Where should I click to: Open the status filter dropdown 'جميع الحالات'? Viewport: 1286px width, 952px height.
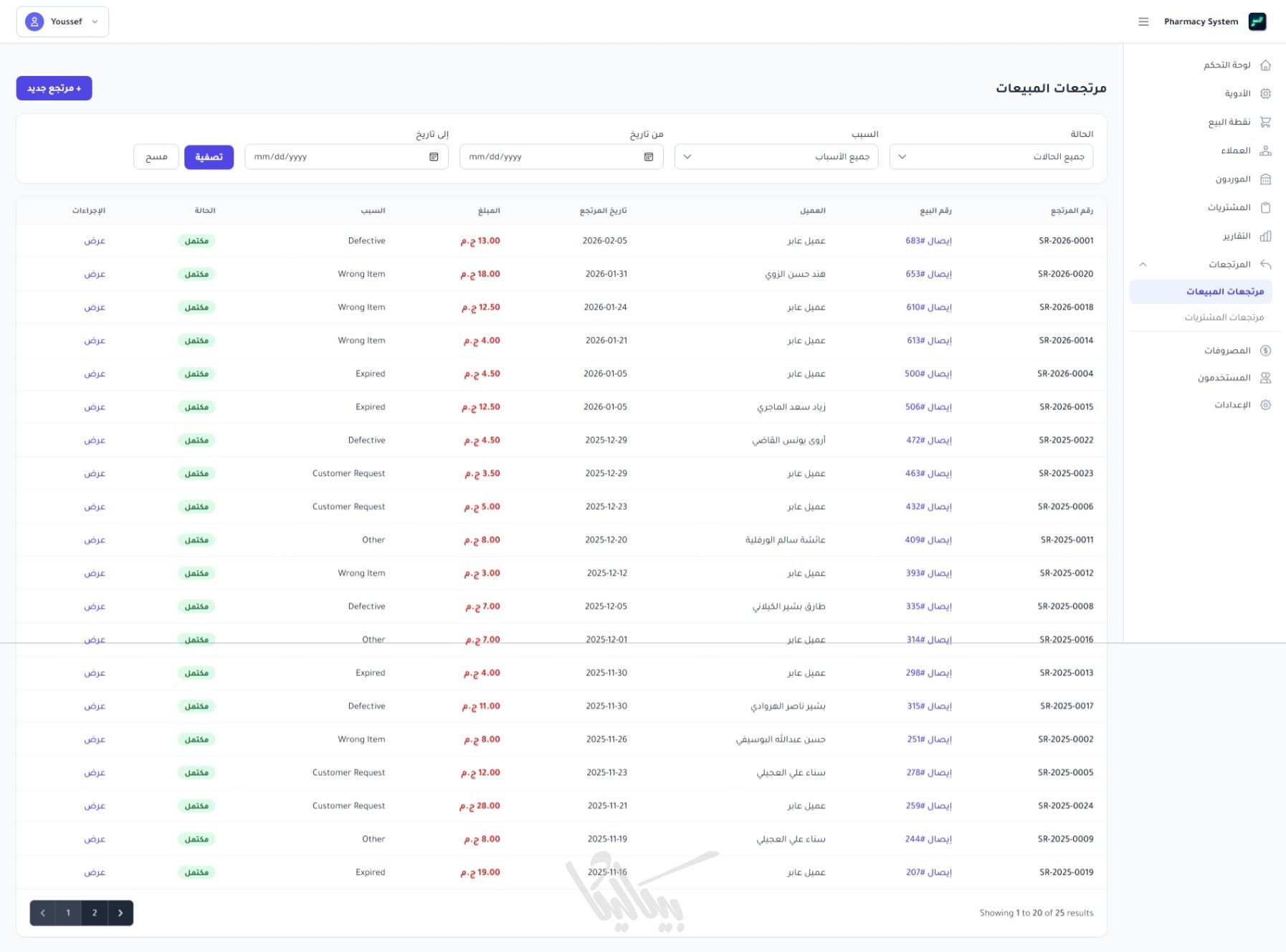pyautogui.click(x=991, y=157)
